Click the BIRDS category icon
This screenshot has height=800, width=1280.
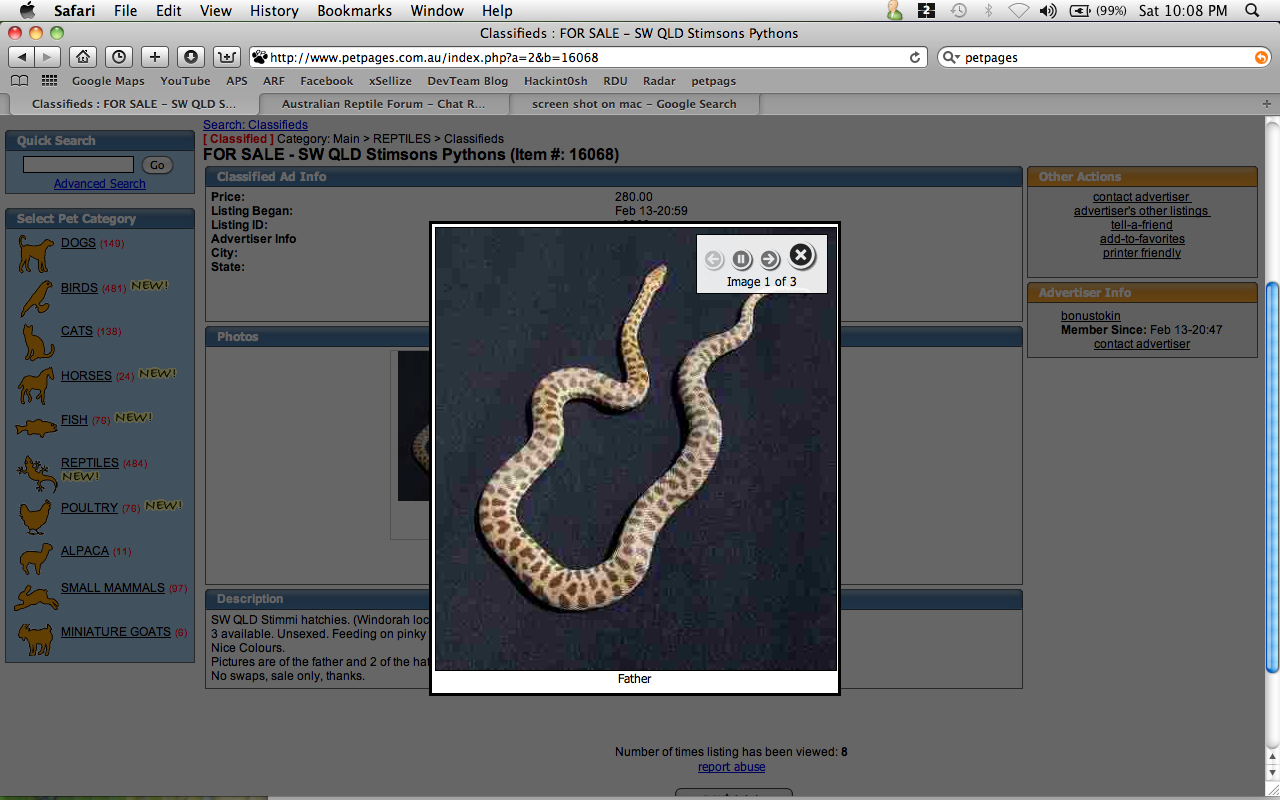tap(36, 297)
